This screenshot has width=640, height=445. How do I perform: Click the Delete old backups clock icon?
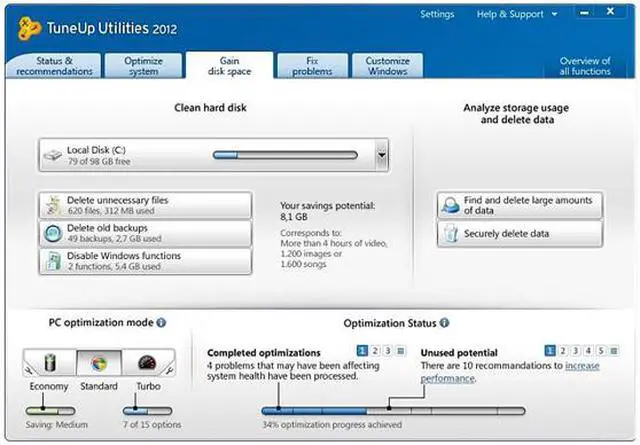[53, 234]
